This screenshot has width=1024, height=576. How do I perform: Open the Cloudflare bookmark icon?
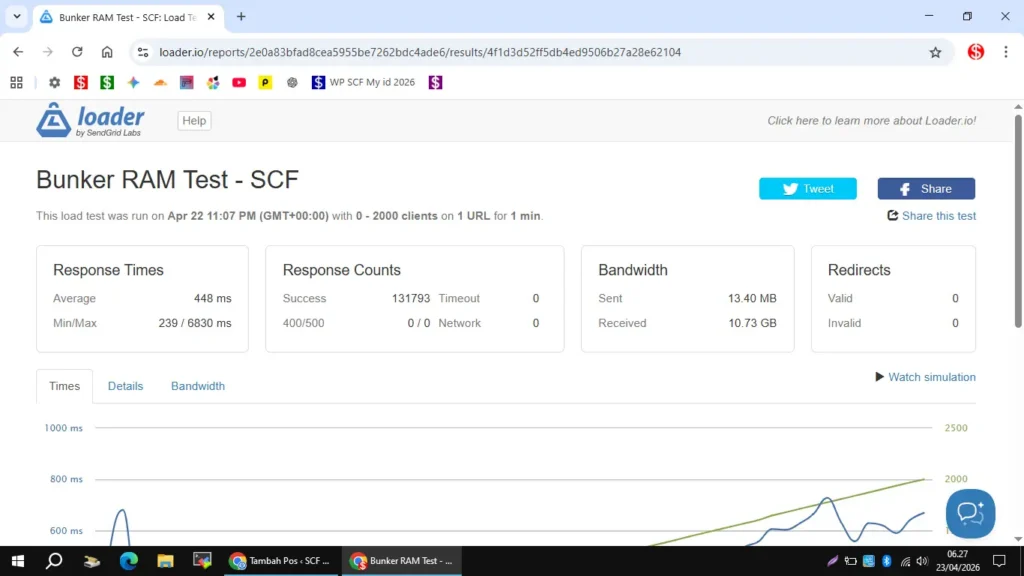pos(159,83)
